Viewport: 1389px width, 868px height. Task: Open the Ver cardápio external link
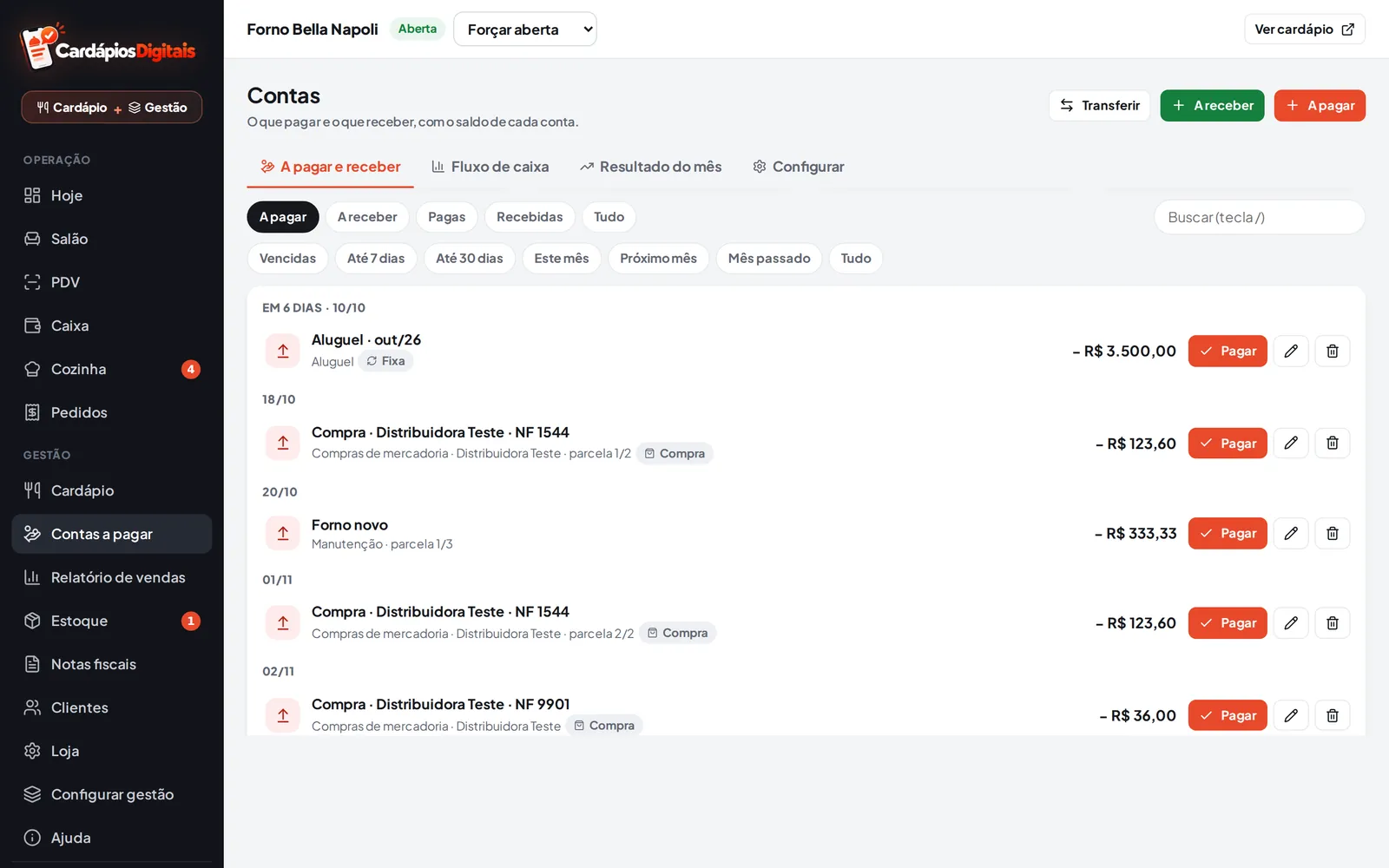pos(1305,30)
